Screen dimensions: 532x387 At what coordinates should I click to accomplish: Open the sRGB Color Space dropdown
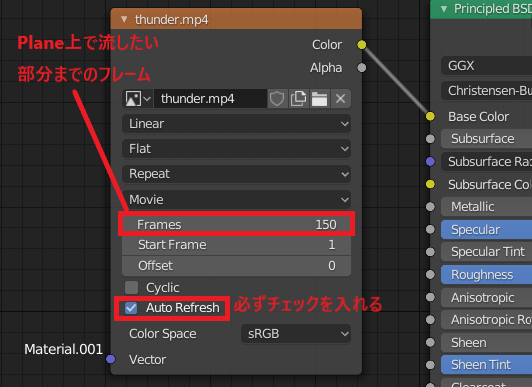tap(296, 334)
